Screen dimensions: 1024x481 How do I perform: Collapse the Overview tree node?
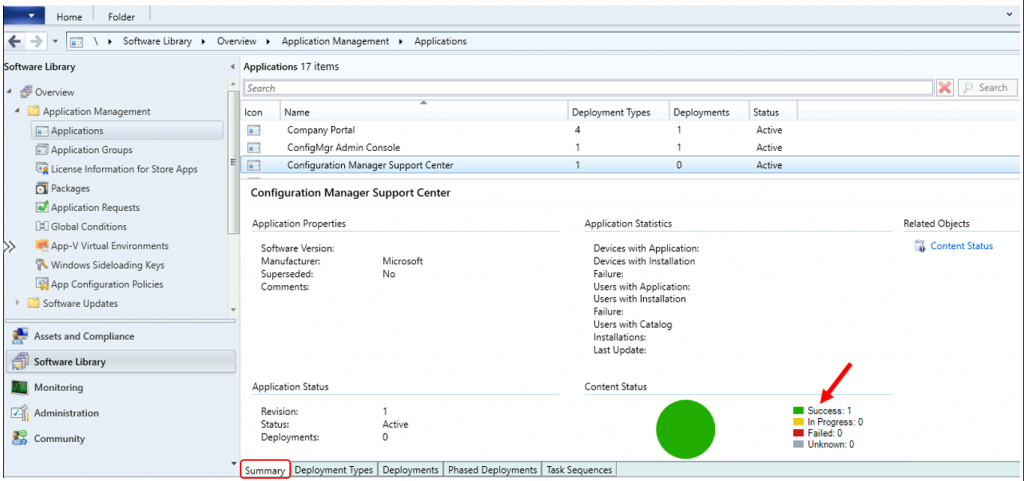coord(10,92)
